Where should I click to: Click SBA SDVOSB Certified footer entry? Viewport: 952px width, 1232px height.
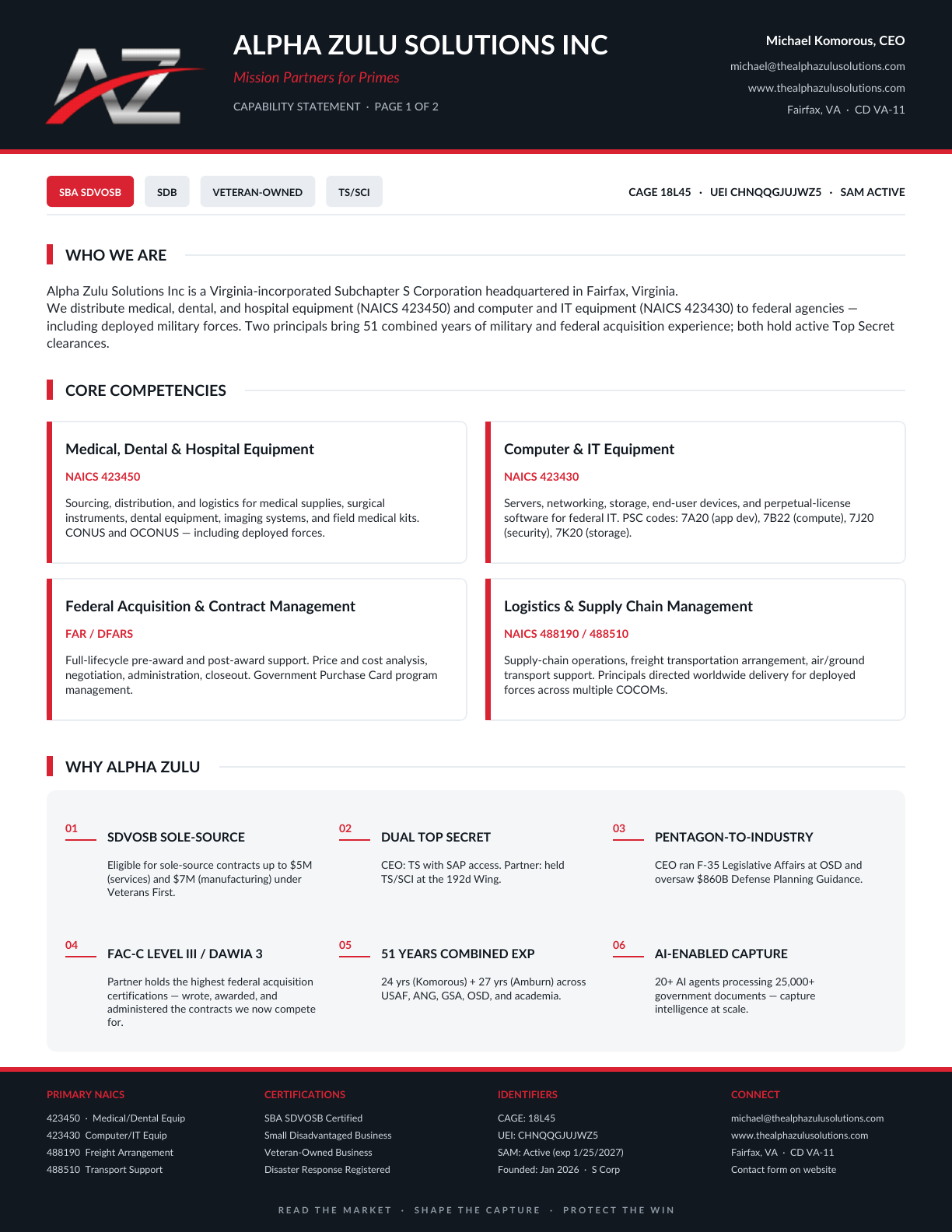coord(313,1118)
